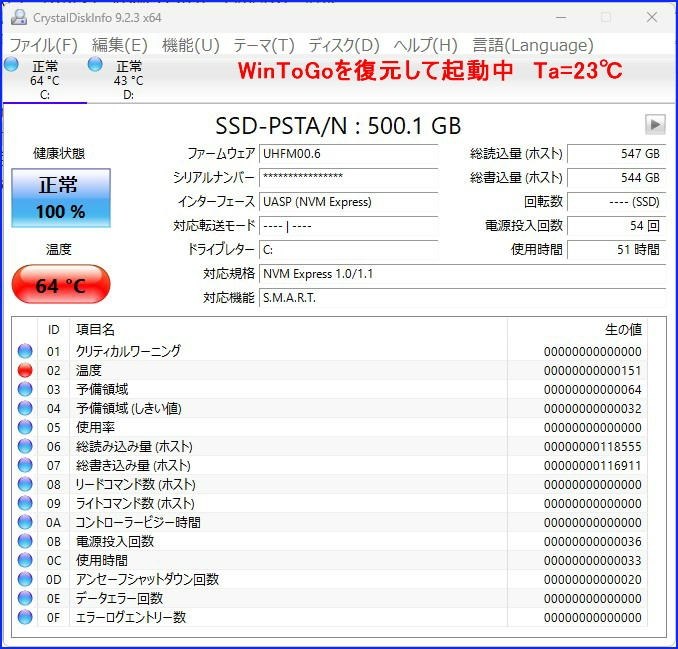Screen dimensions: 678x649
Task: Select the 使用率 row name
Action: point(95,427)
